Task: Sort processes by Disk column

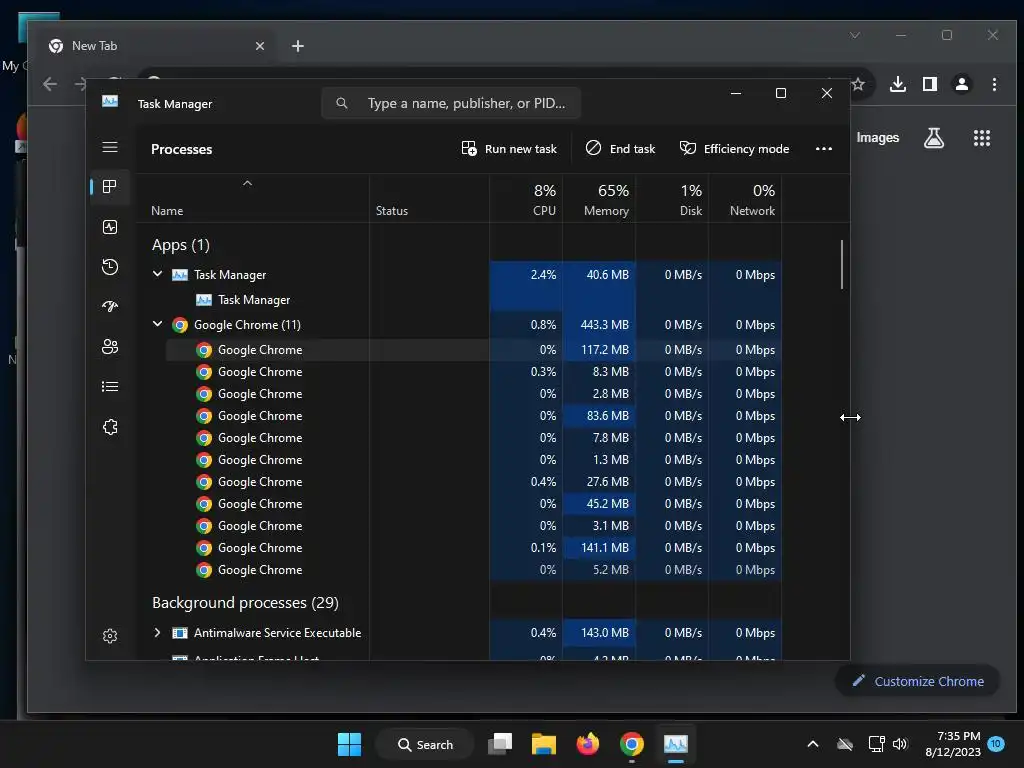Action: click(672, 198)
